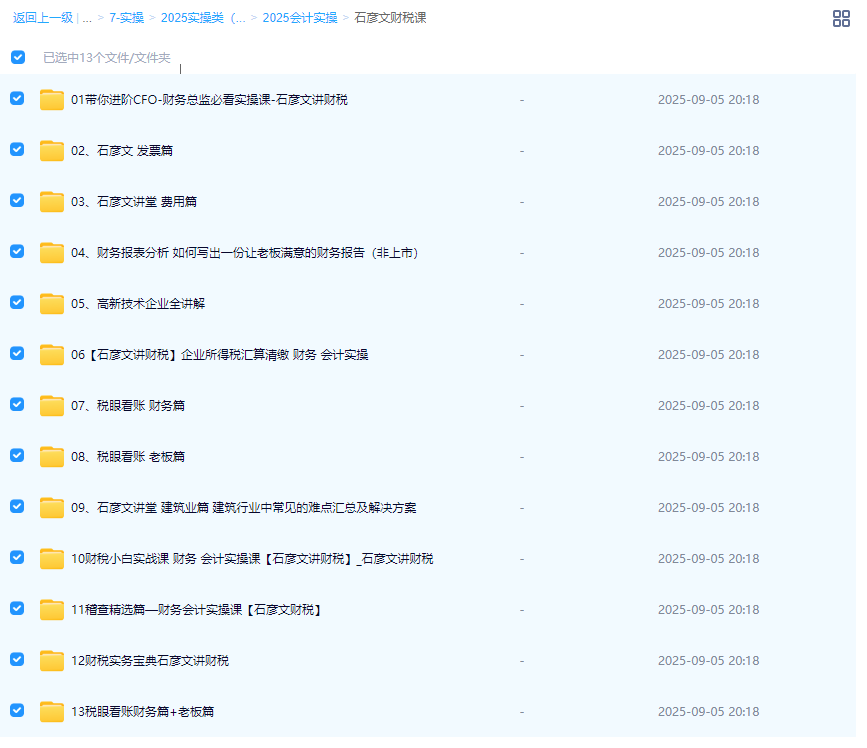Navigate to 2025会计实操 breadcrumb
867x748 pixels.
pyautogui.click(x=300, y=18)
